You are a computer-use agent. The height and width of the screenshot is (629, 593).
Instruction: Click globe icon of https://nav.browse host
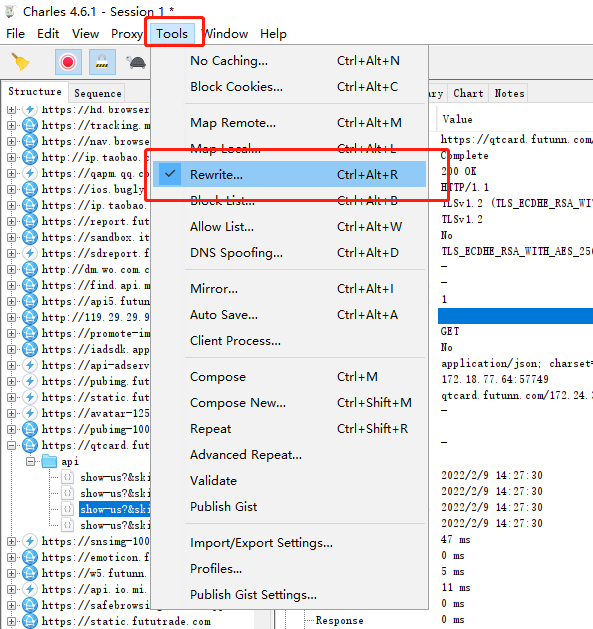pos(30,141)
